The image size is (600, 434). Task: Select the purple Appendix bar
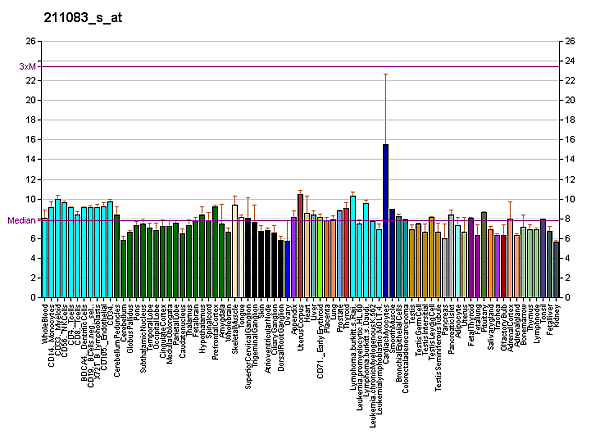pos(294,257)
